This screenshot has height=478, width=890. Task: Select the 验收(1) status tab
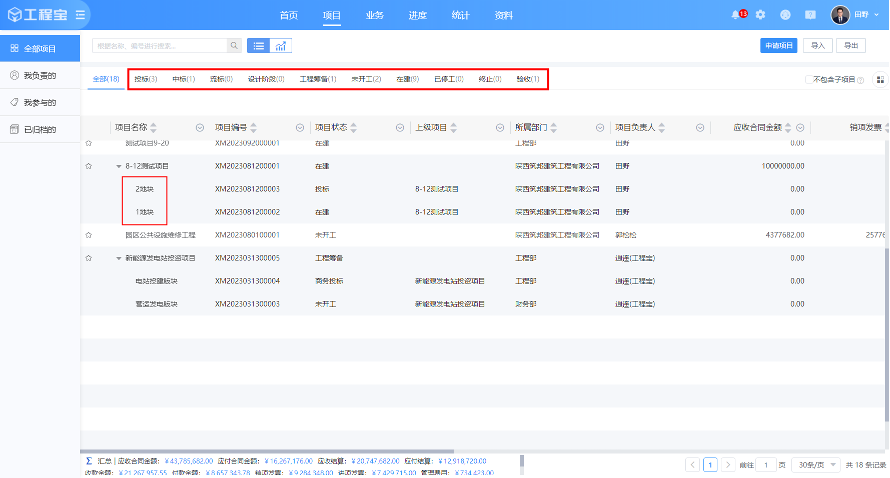pos(528,79)
